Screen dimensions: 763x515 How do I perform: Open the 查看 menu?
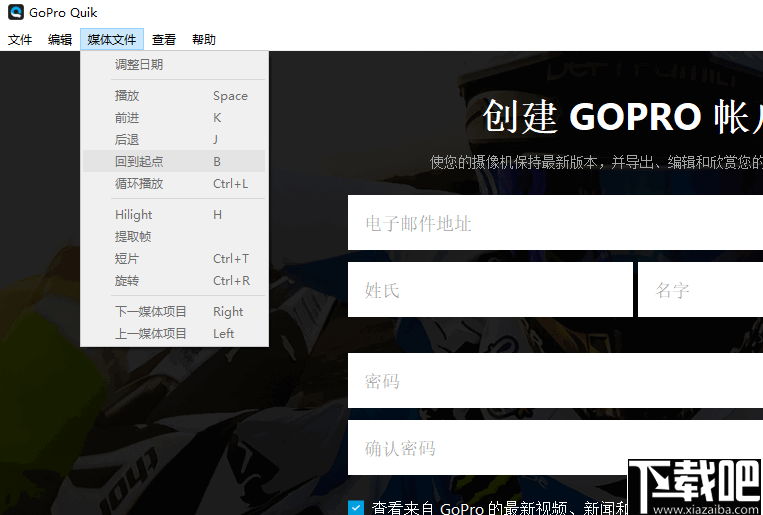pyautogui.click(x=164, y=39)
